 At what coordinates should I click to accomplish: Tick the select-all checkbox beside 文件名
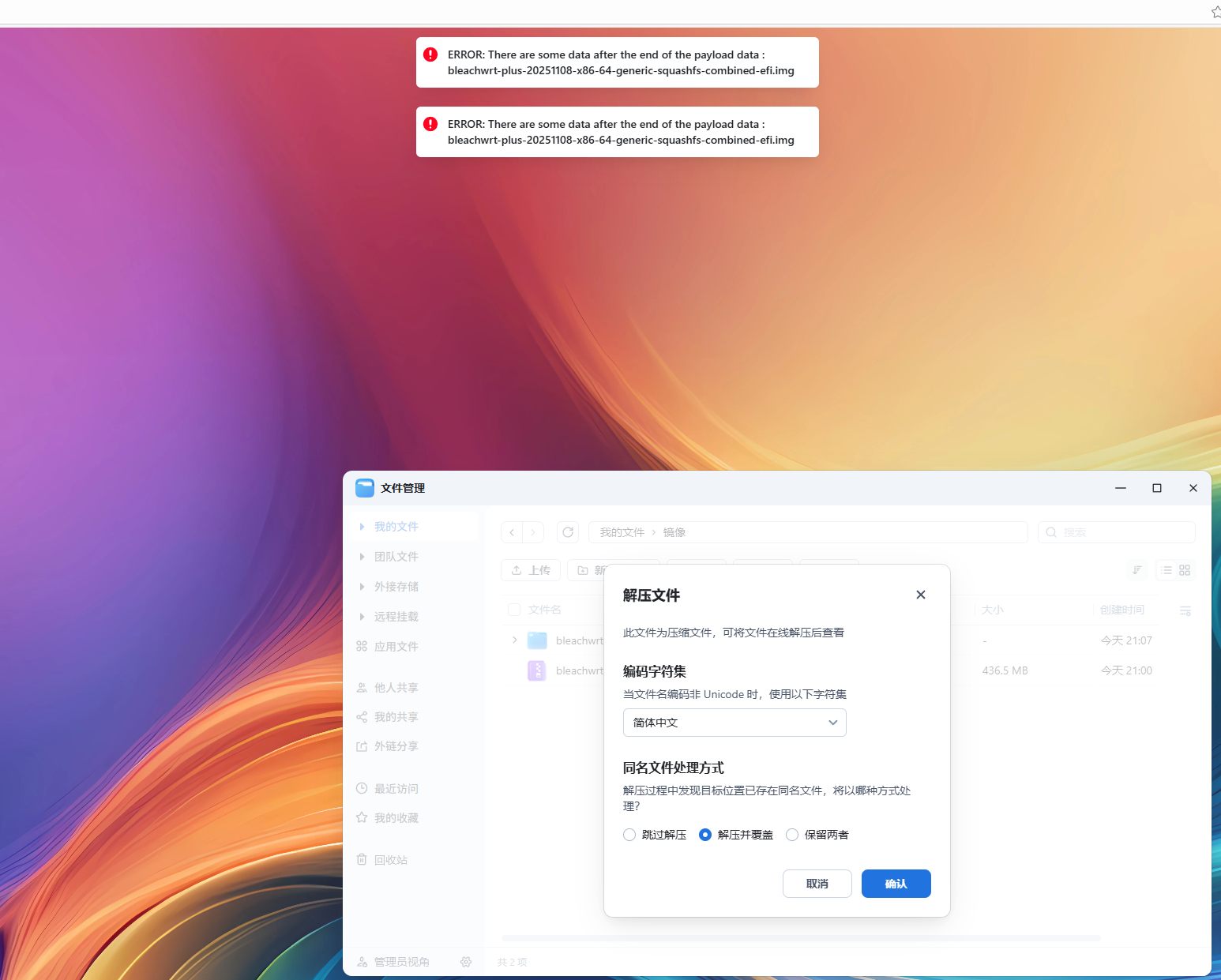[514, 610]
